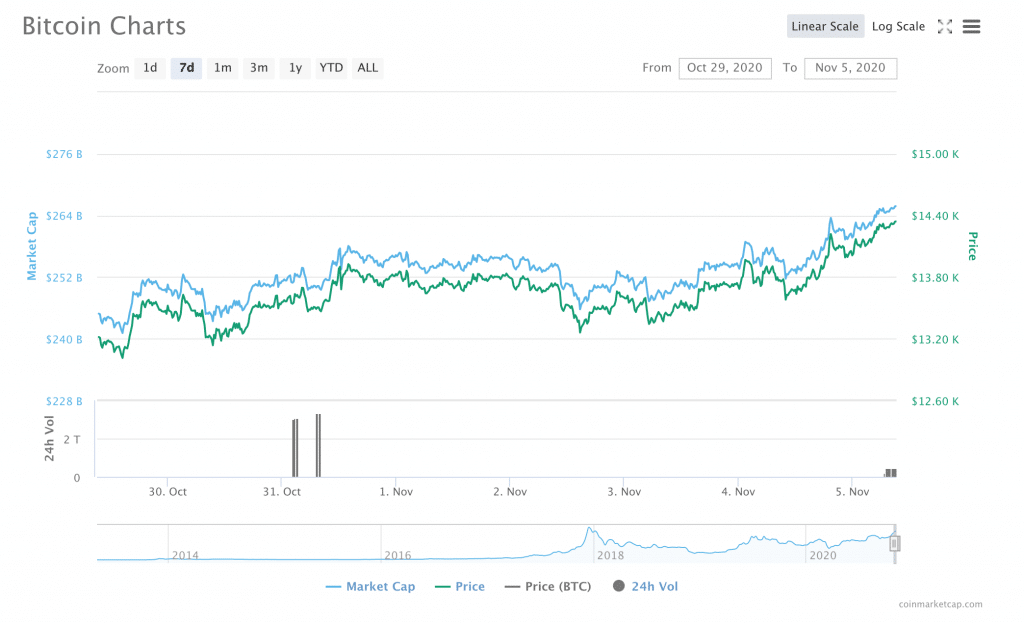
Task: Click the To date field
Action: point(850,68)
